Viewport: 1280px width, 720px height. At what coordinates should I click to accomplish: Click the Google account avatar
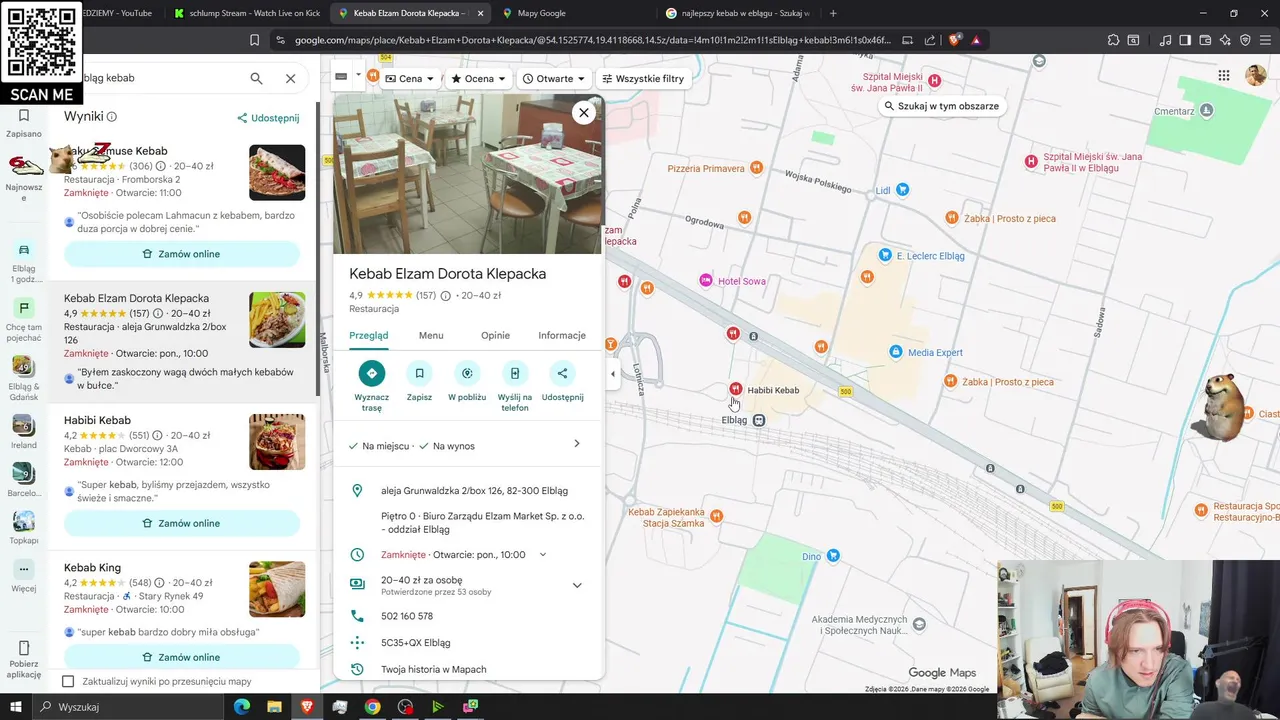(1255, 76)
